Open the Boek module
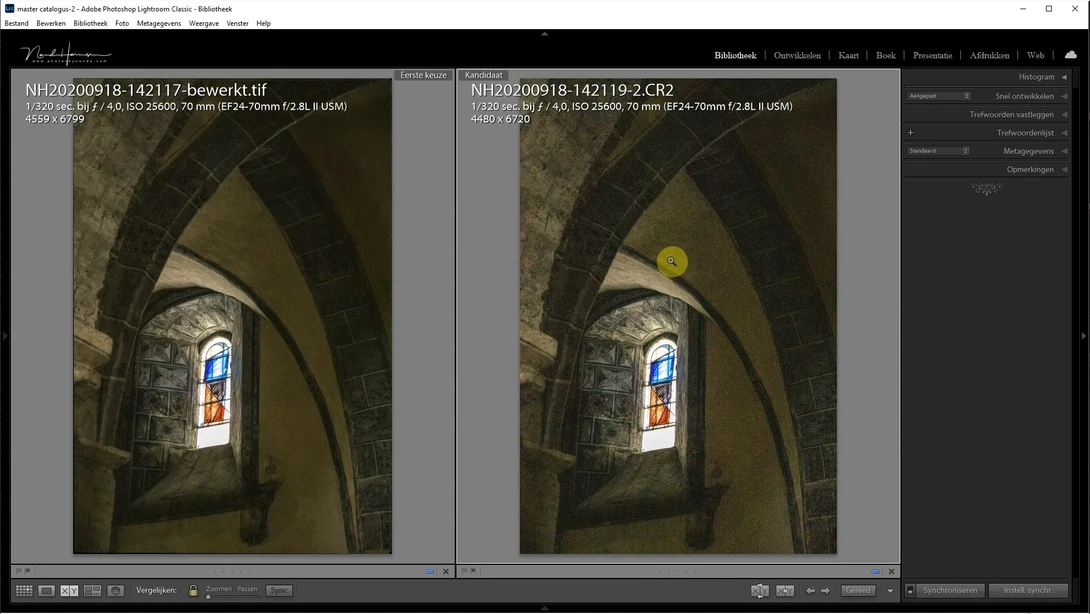Screen dimensions: 1090x614 pyautogui.click(x=886, y=56)
